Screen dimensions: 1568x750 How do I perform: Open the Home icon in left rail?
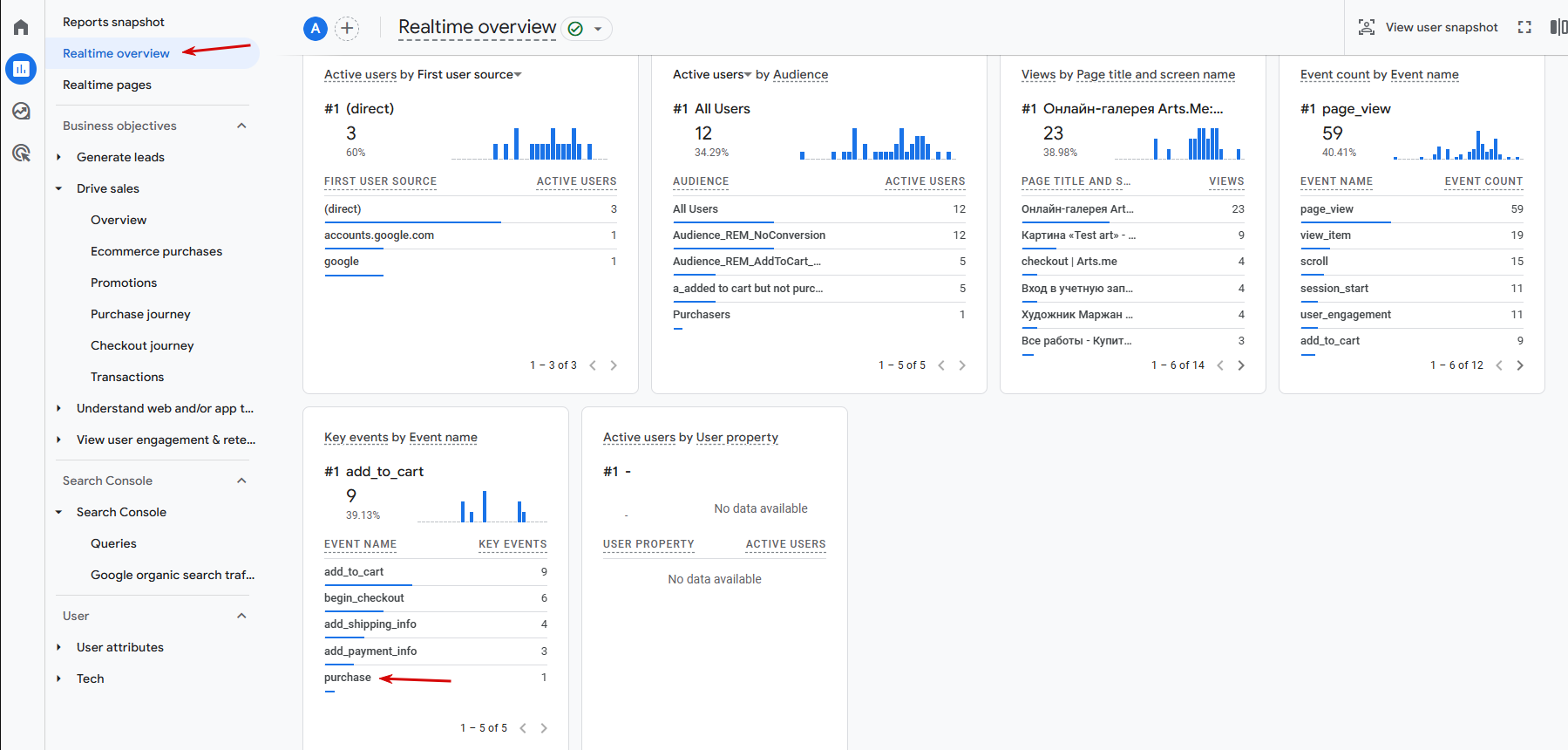coord(21,28)
